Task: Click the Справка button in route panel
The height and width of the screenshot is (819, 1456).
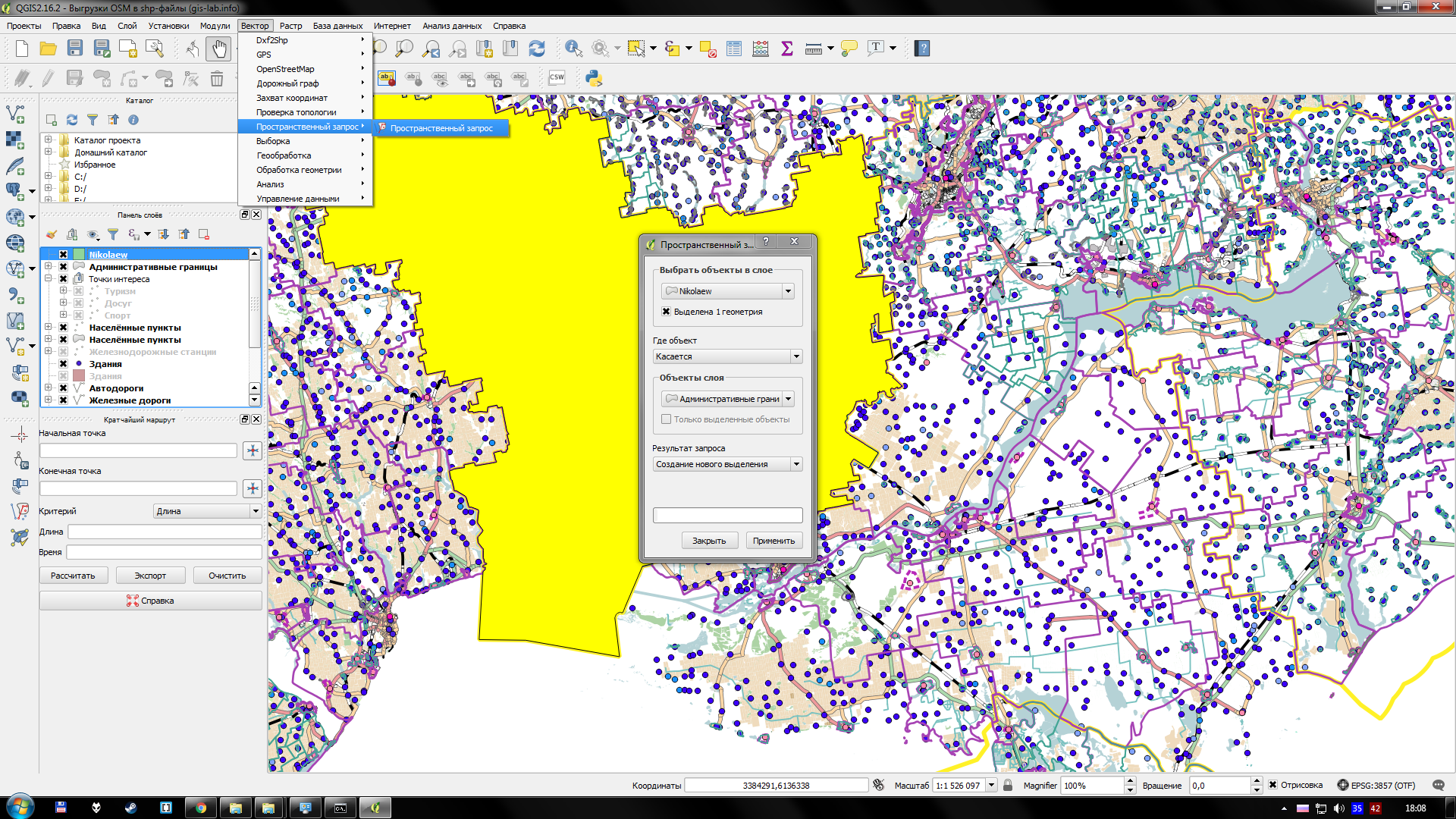Action: pos(150,601)
